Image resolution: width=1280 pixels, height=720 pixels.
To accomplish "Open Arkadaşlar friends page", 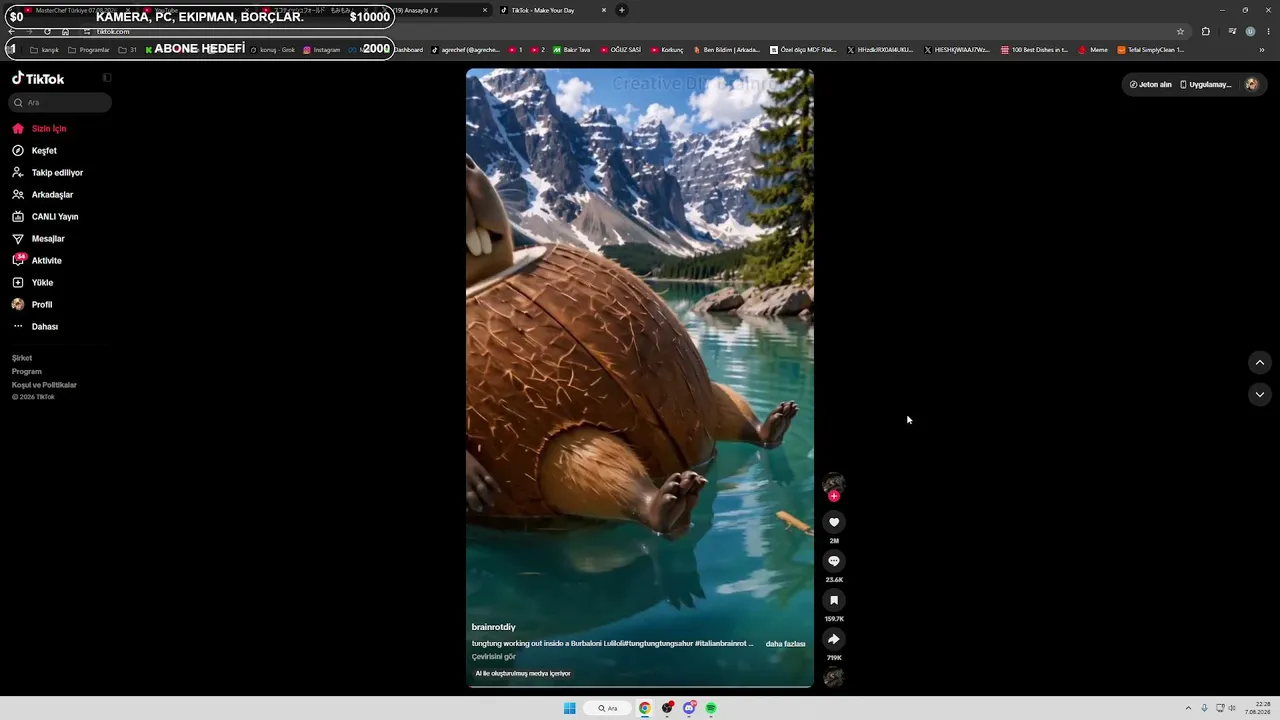I will 43,195.
